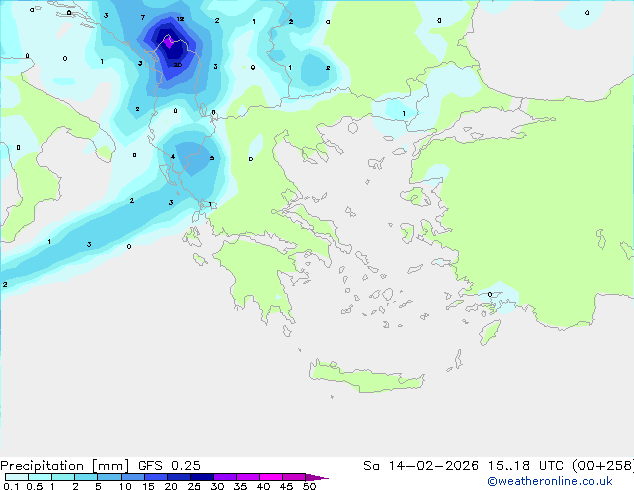The height and width of the screenshot is (490, 634).
Task: Open the weatheronline.co.uk copyright link
Action: pos(549,481)
